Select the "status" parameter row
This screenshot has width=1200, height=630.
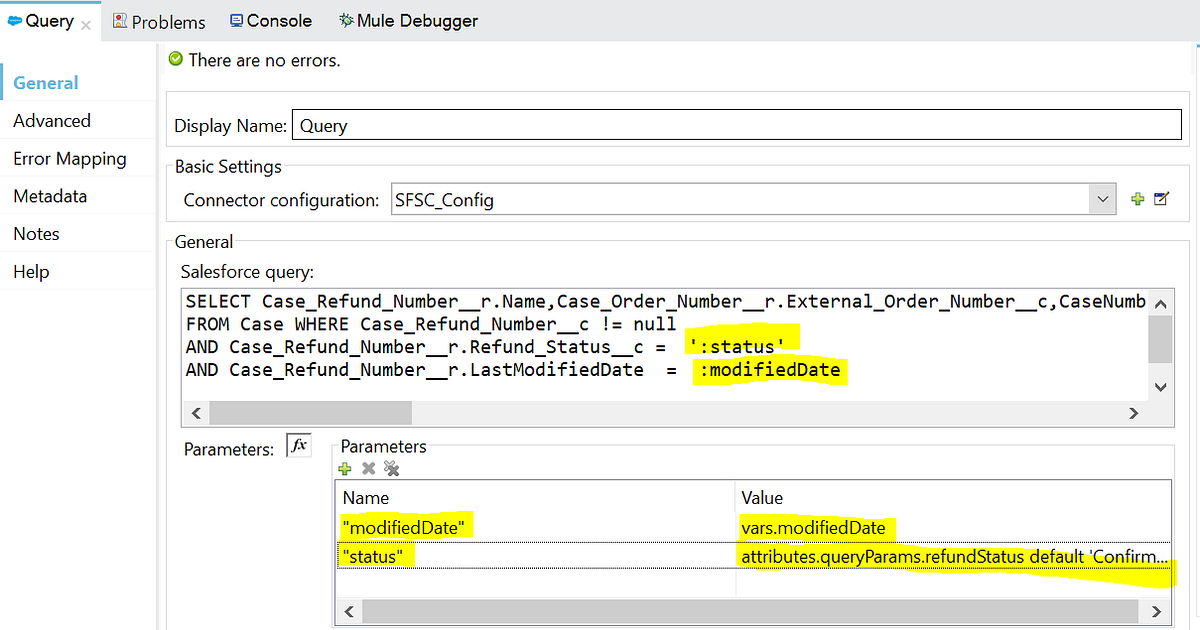coord(754,556)
